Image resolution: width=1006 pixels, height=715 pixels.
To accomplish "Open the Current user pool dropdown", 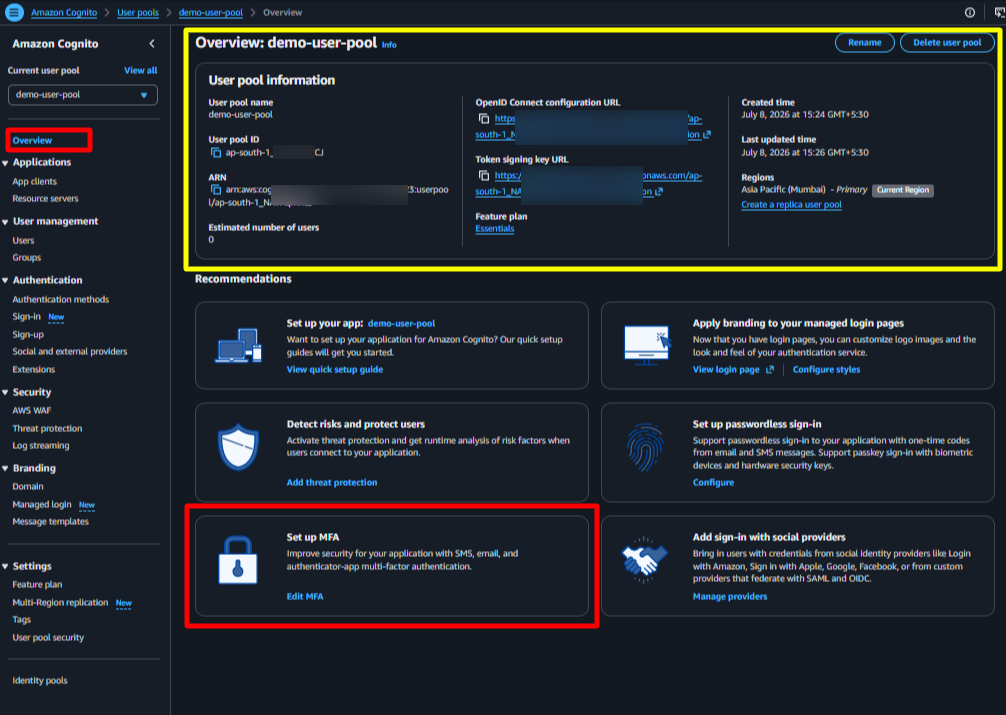I will click(x=83, y=95).
